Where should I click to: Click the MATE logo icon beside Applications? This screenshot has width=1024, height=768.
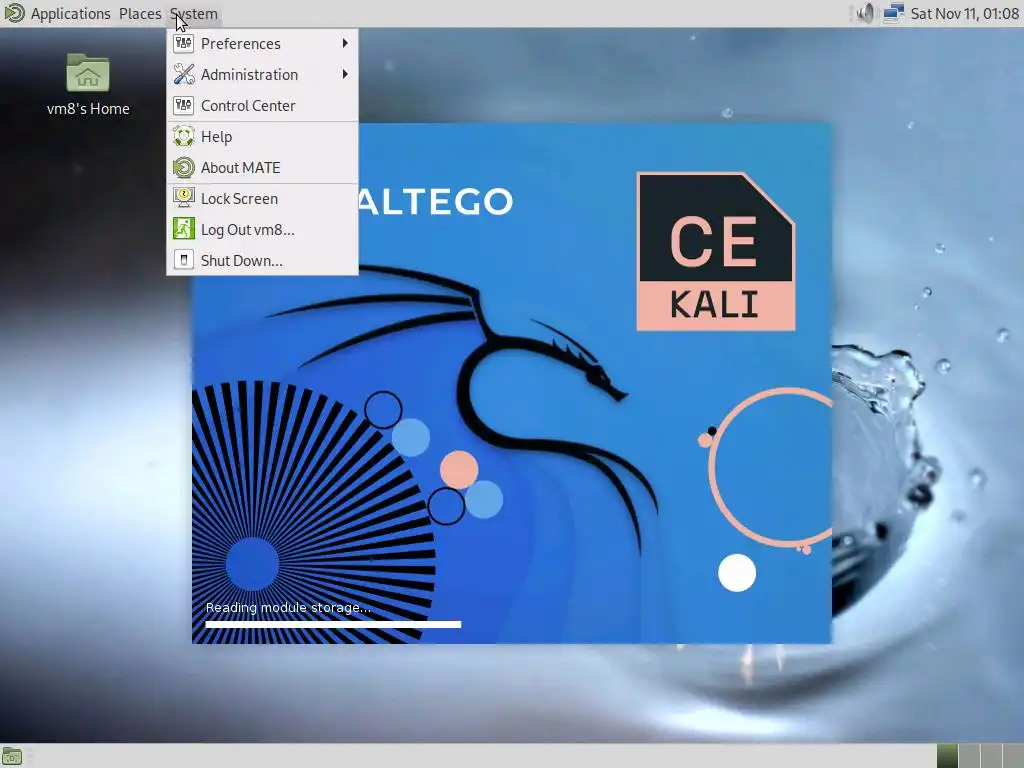[14, 13]
